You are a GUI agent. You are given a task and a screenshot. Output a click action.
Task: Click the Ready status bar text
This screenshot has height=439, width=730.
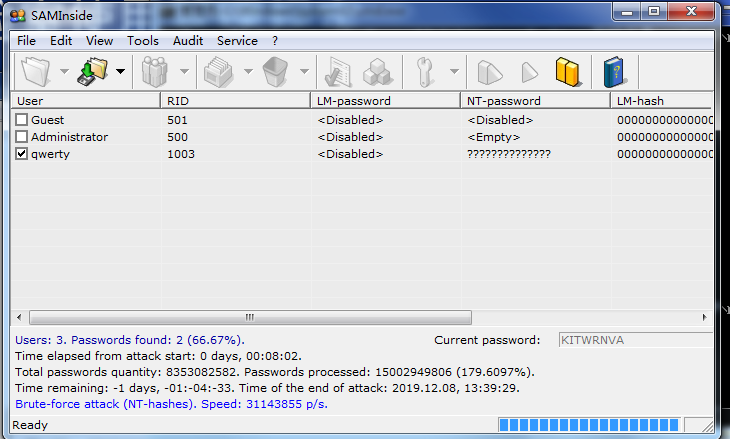click(x=30, y=425)
